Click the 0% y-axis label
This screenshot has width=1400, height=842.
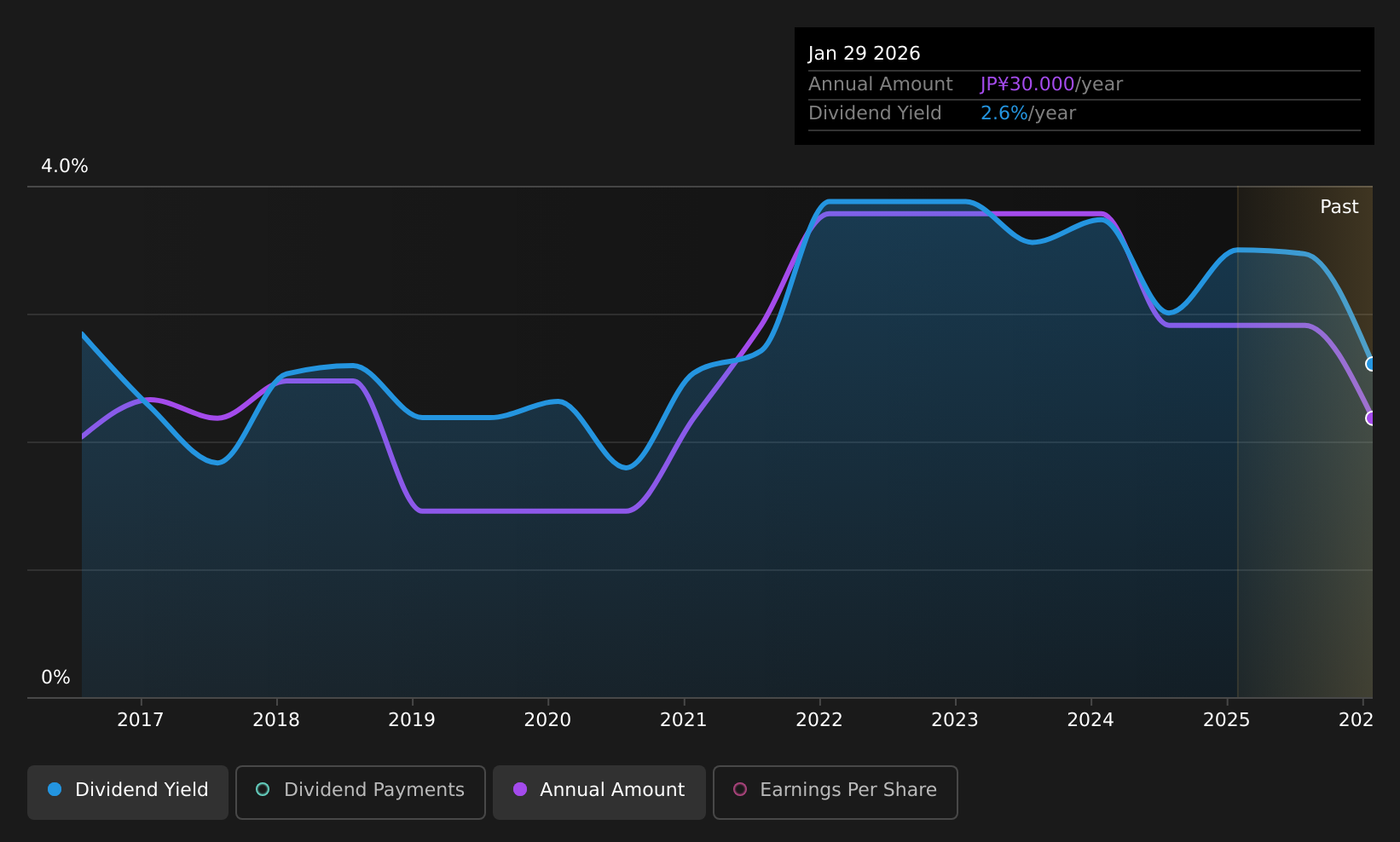pyautogui.click(x=56, y=678)
